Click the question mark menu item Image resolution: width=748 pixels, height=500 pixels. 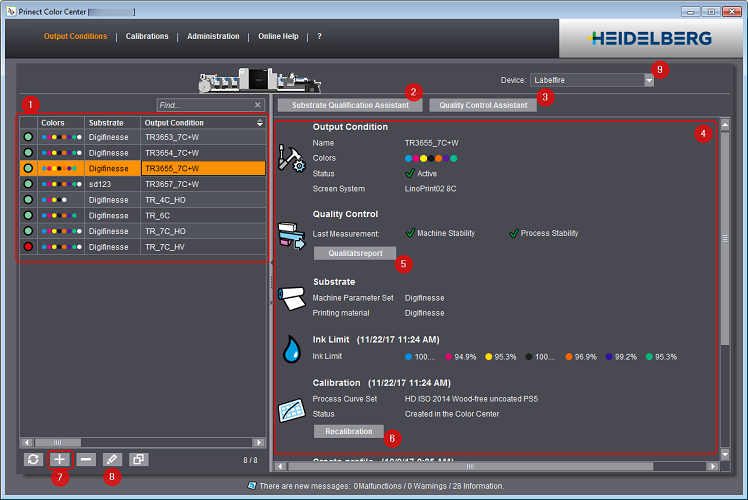click(x=319, y=36)
